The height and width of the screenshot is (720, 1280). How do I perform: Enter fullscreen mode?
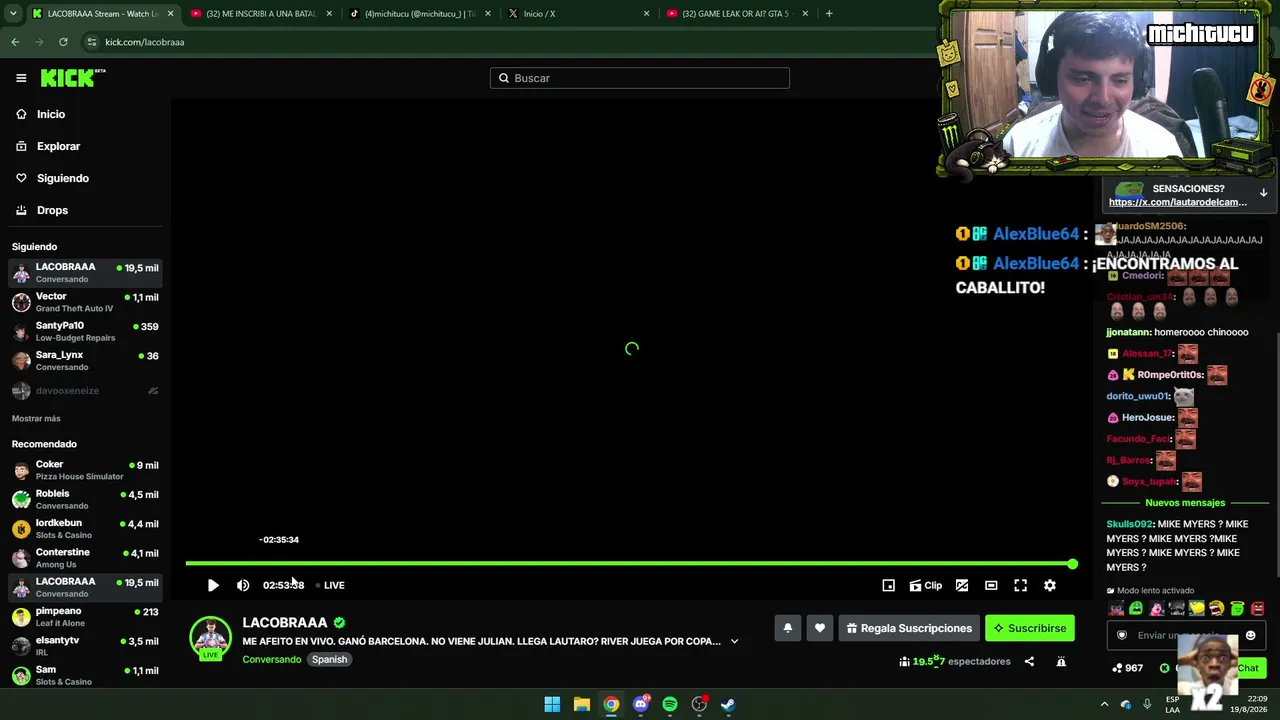pyautogui.click(x=1020, y=586)
